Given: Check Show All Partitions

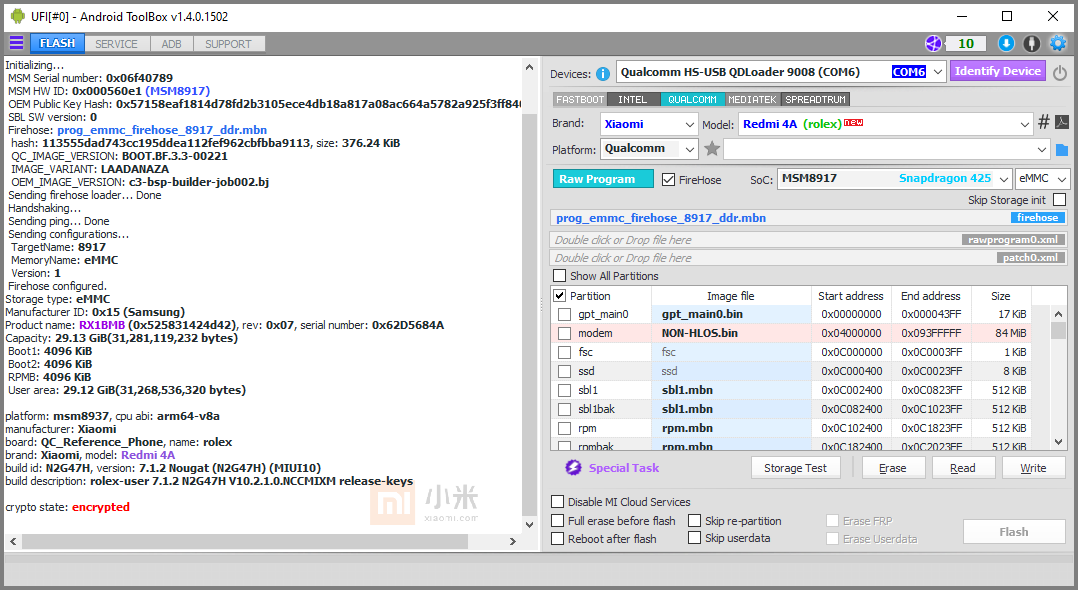Looking at the screenshot, I should 560,276.
